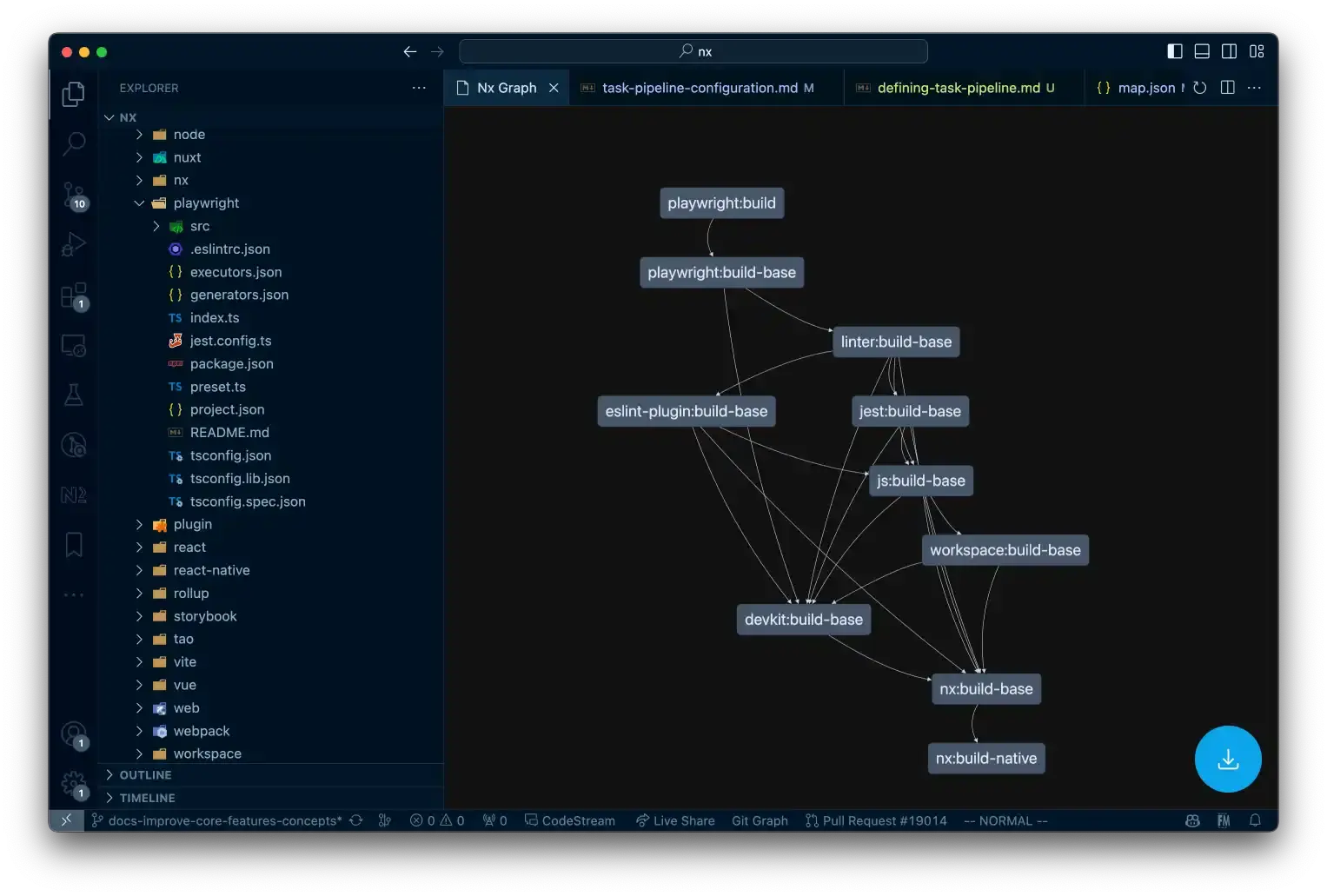Click the nx search box at the top
This screenshot has width=1327, height=896.
click(693, 50)
